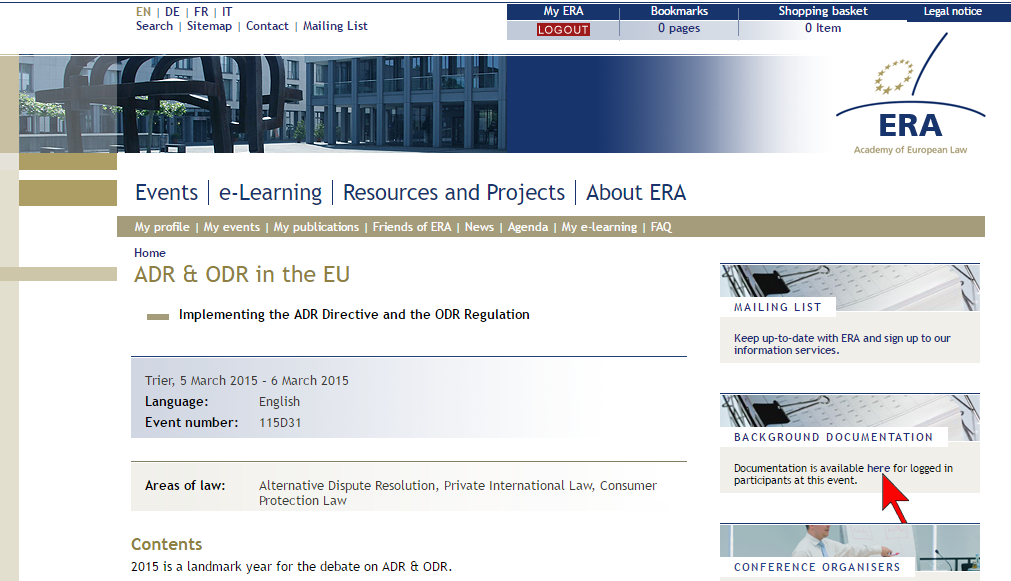Open the Mailing List link in header
The height and width of the screenshot is (581, 1011).
coord(335,26)
